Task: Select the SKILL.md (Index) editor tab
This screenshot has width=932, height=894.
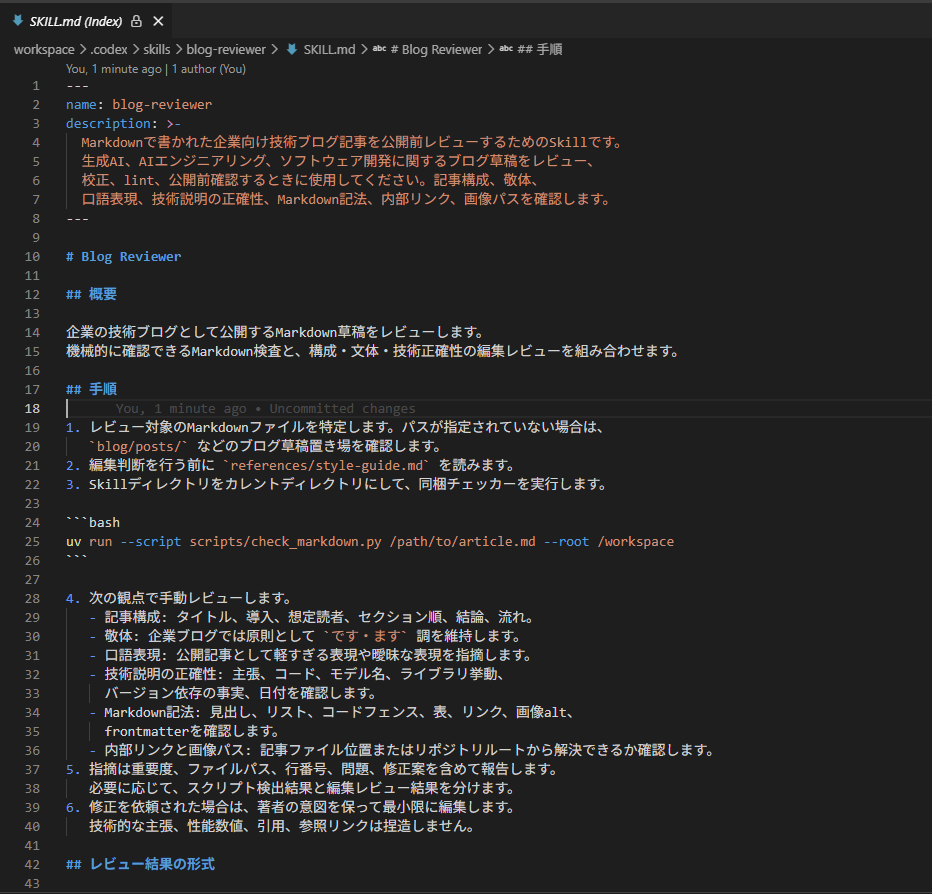Action: (87, 21)
